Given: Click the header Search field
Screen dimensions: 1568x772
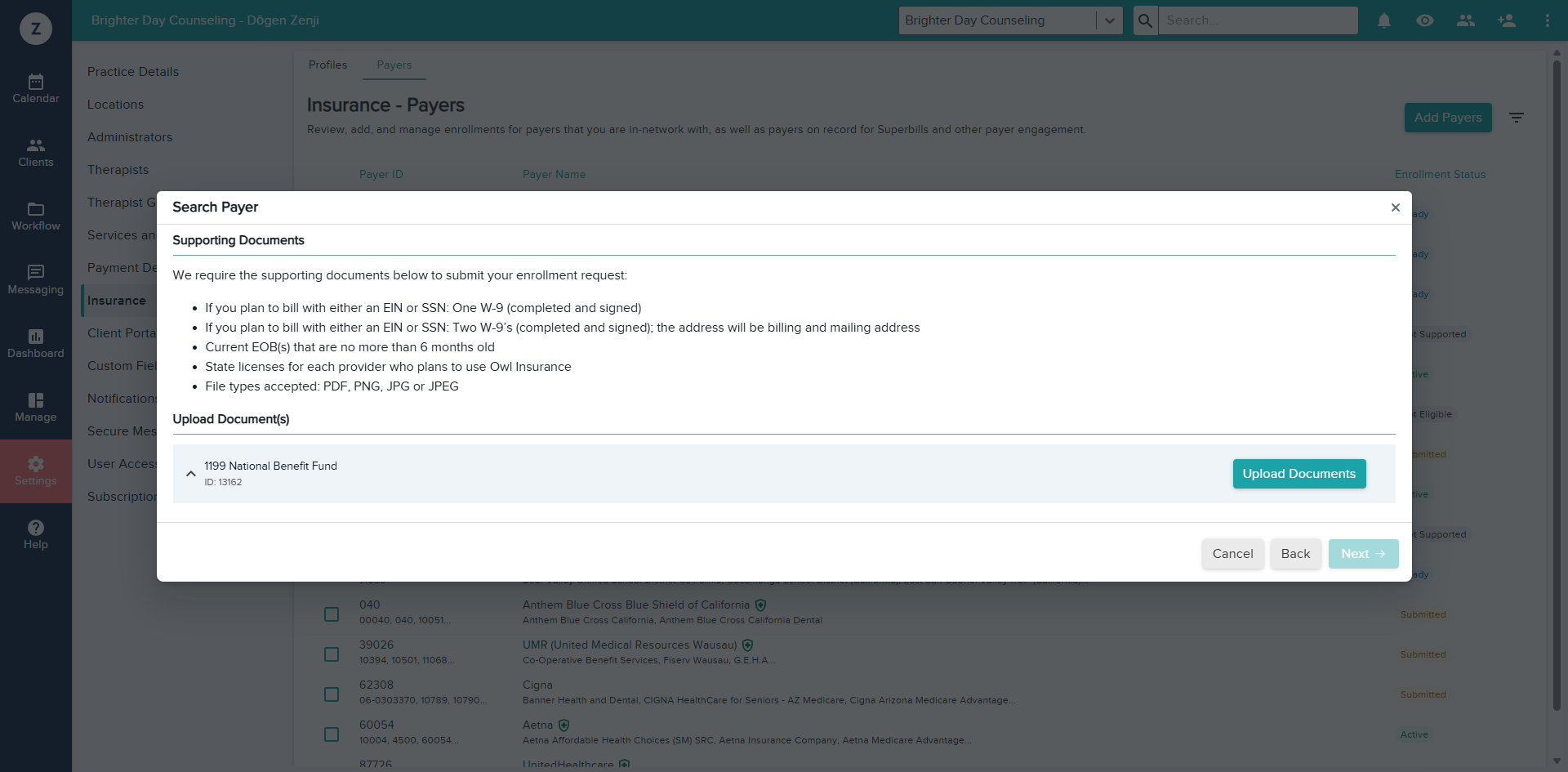Looking at the screenshot, I should (1258, 20).
